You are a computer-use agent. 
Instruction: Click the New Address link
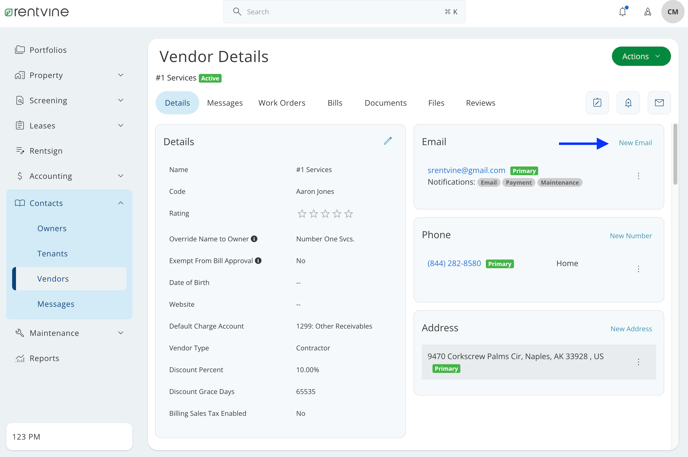point(631,329)
